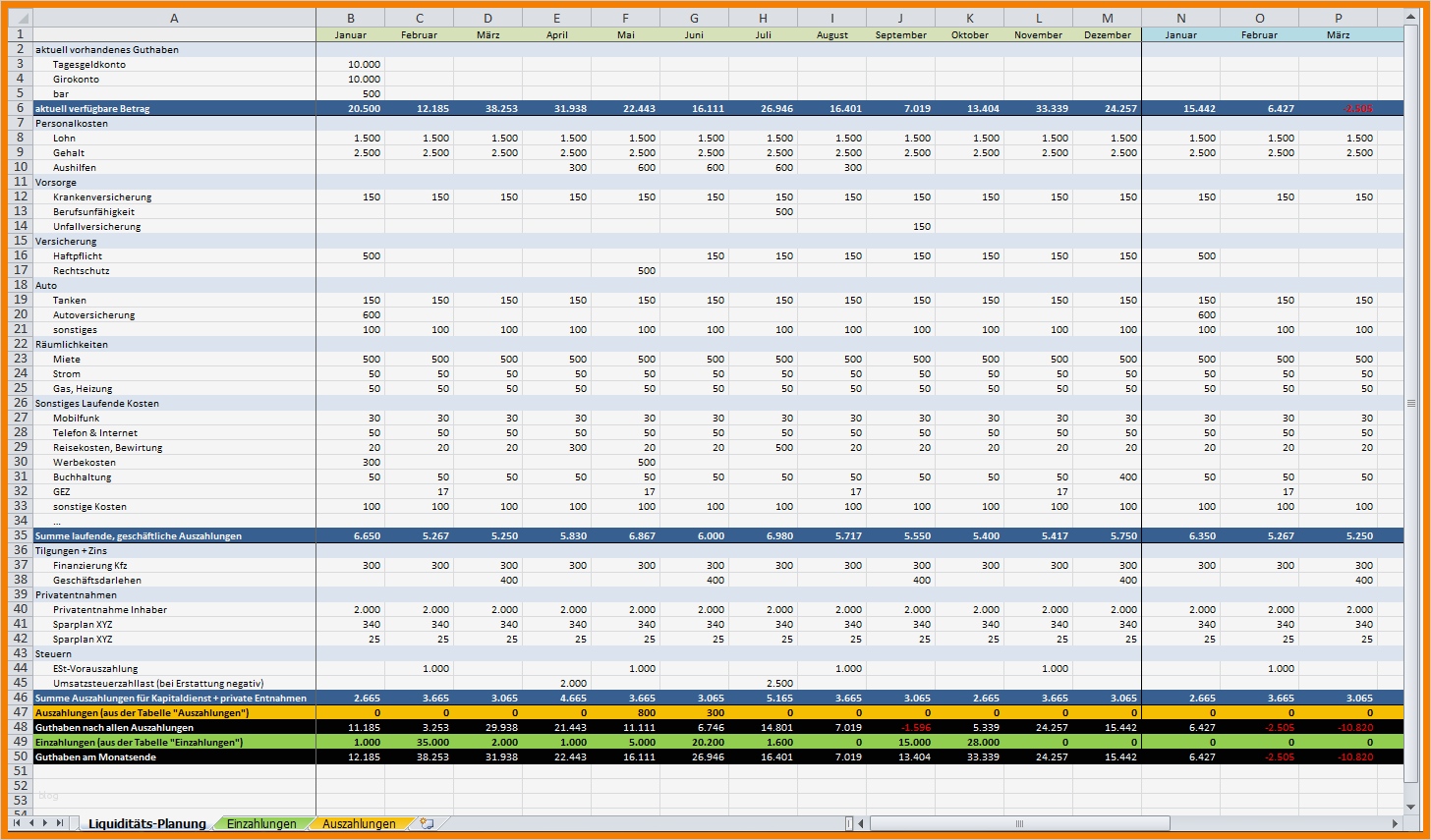Go to the first sheet with navigation arrow
This screenshot has height=840, width=1431.
[17, 823]
